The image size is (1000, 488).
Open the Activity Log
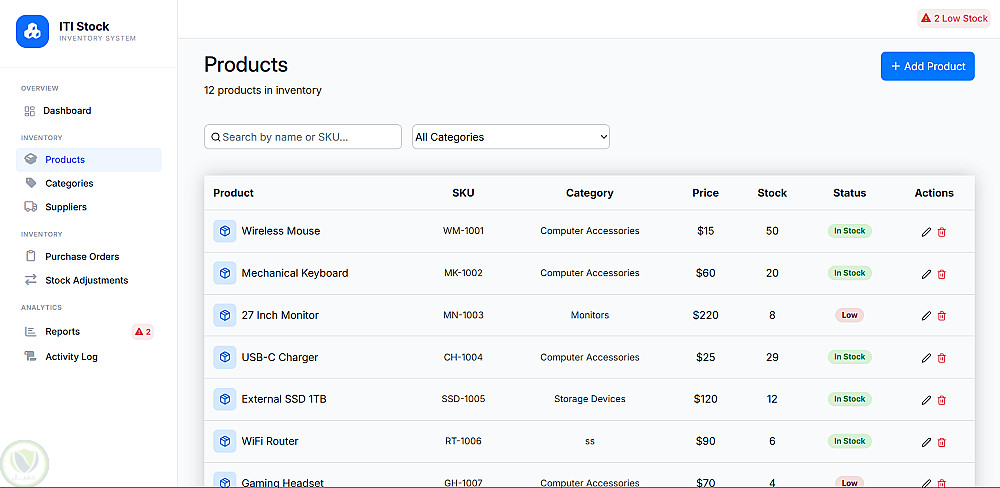click(71, 357)
